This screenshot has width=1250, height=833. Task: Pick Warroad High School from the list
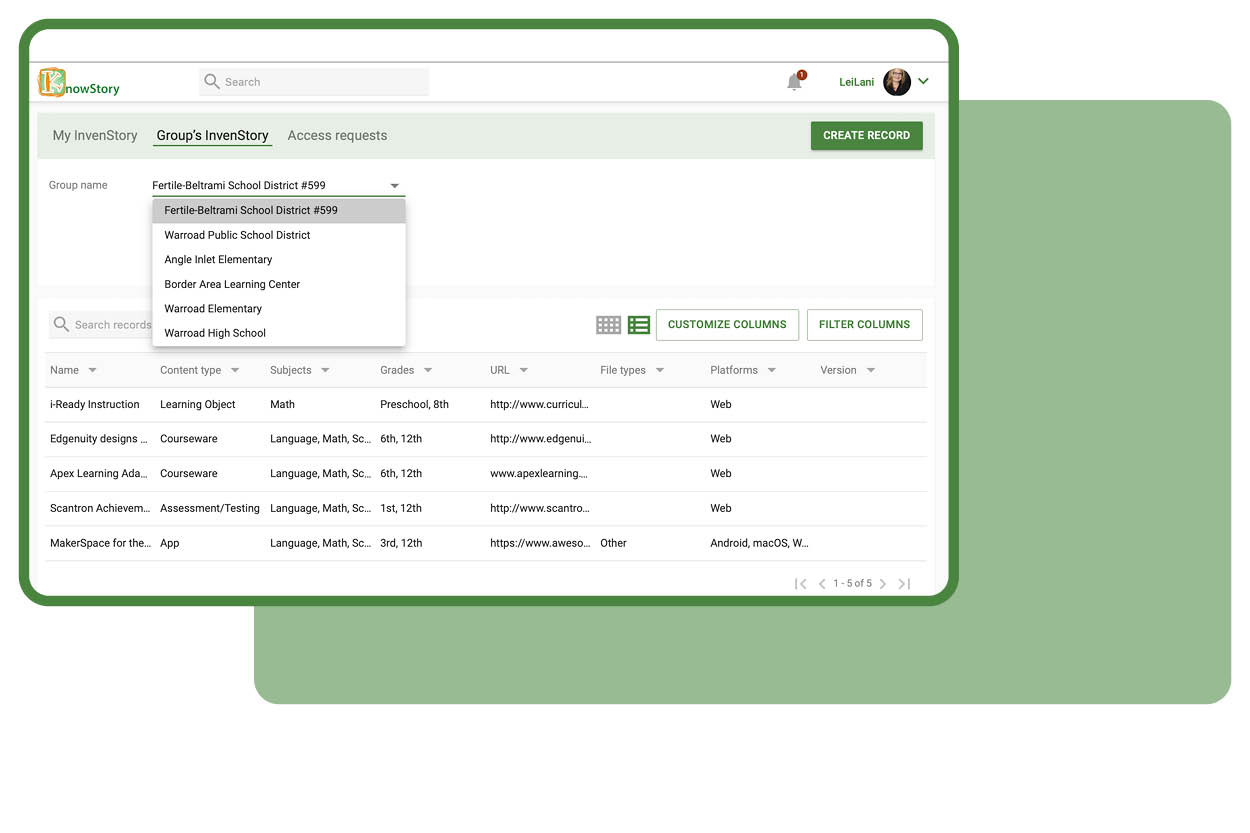(279, 333)
